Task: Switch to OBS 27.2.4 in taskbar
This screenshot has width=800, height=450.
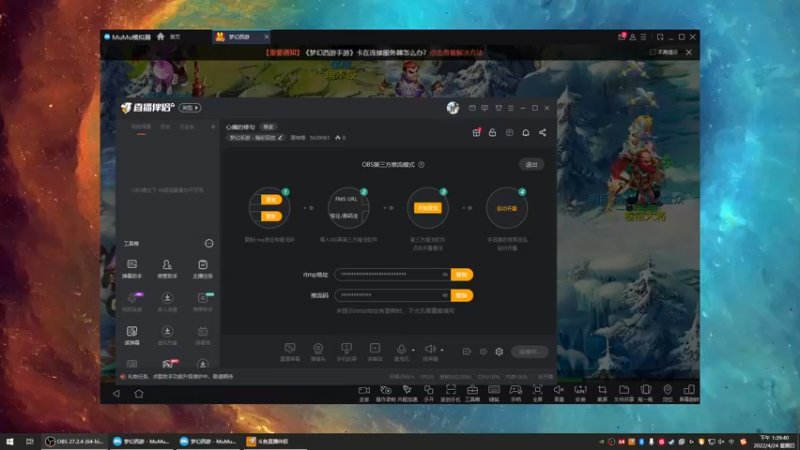Action: pos(74,441)
